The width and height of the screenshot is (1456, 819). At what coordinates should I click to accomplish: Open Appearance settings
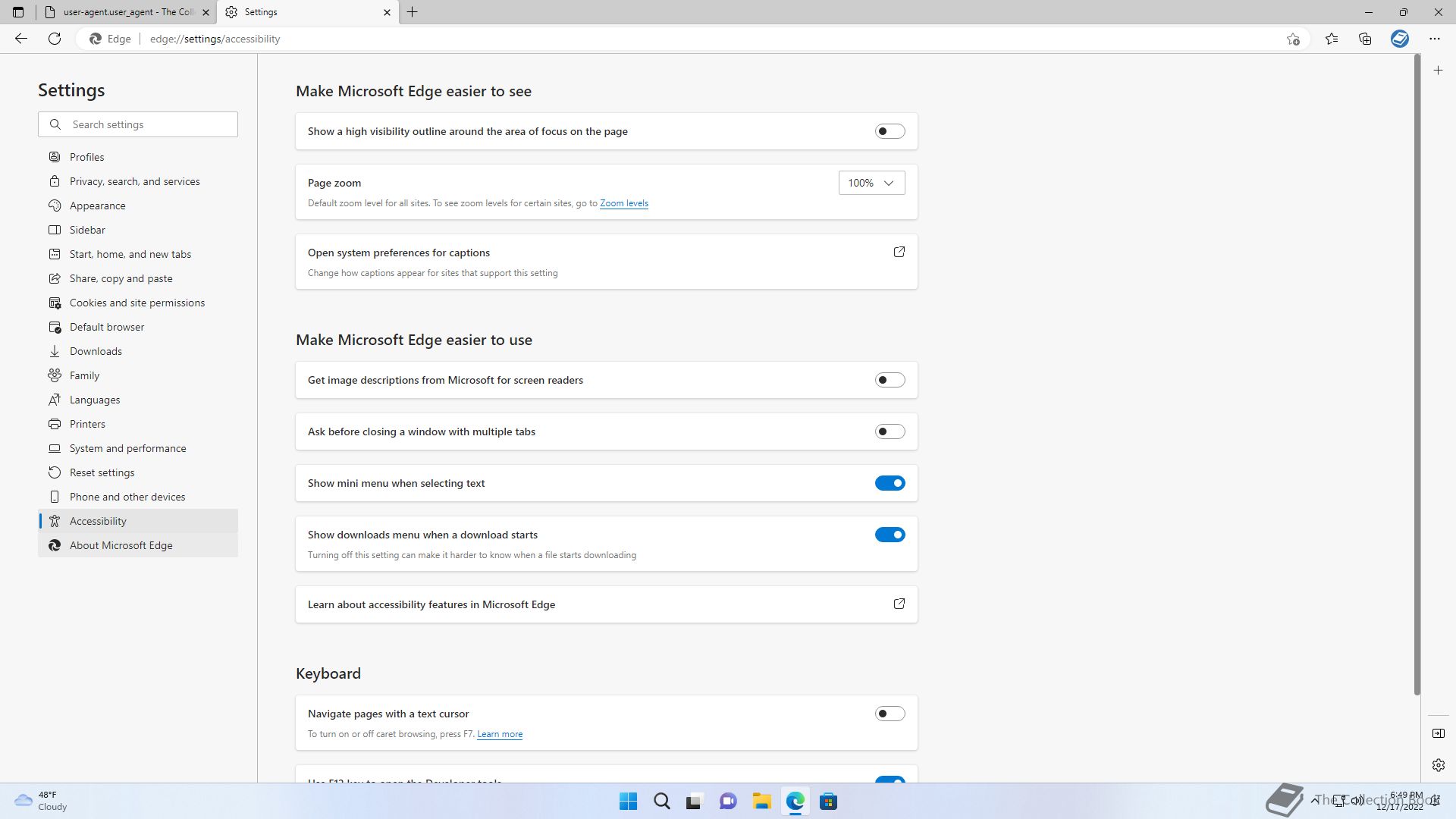click(138, 206)
